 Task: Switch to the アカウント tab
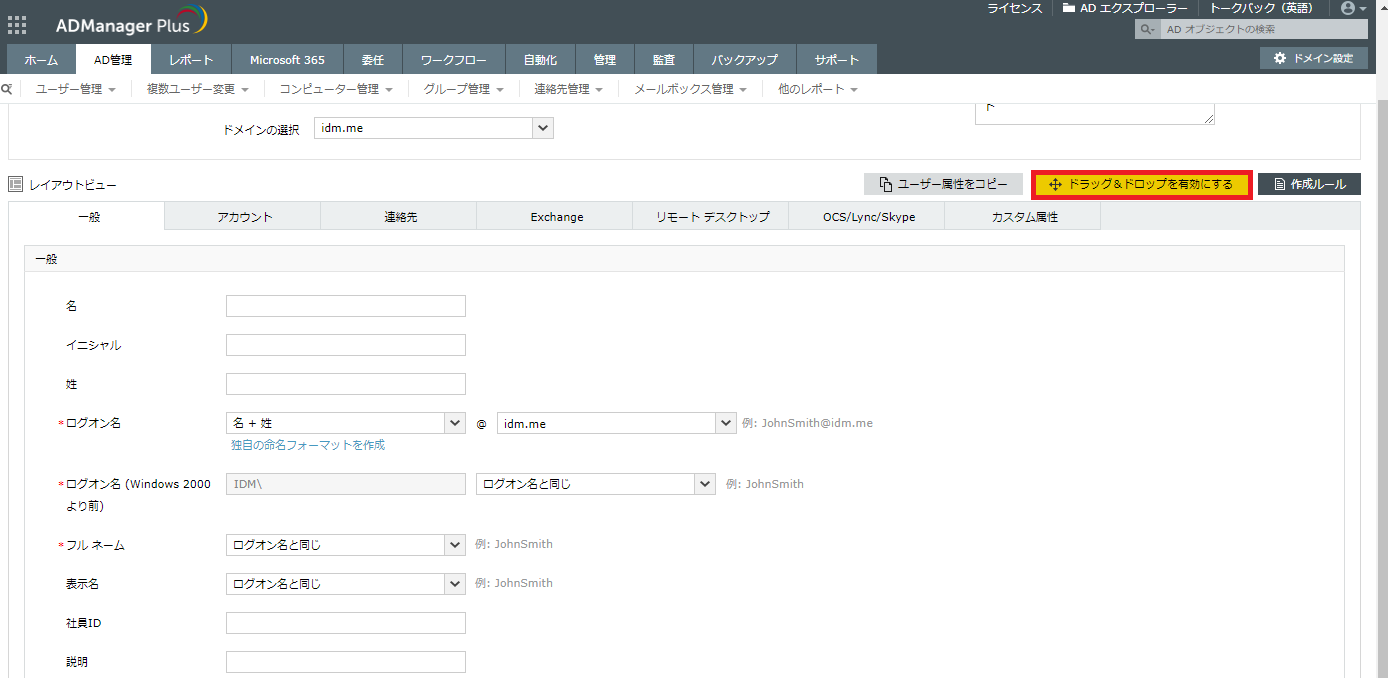244,216
